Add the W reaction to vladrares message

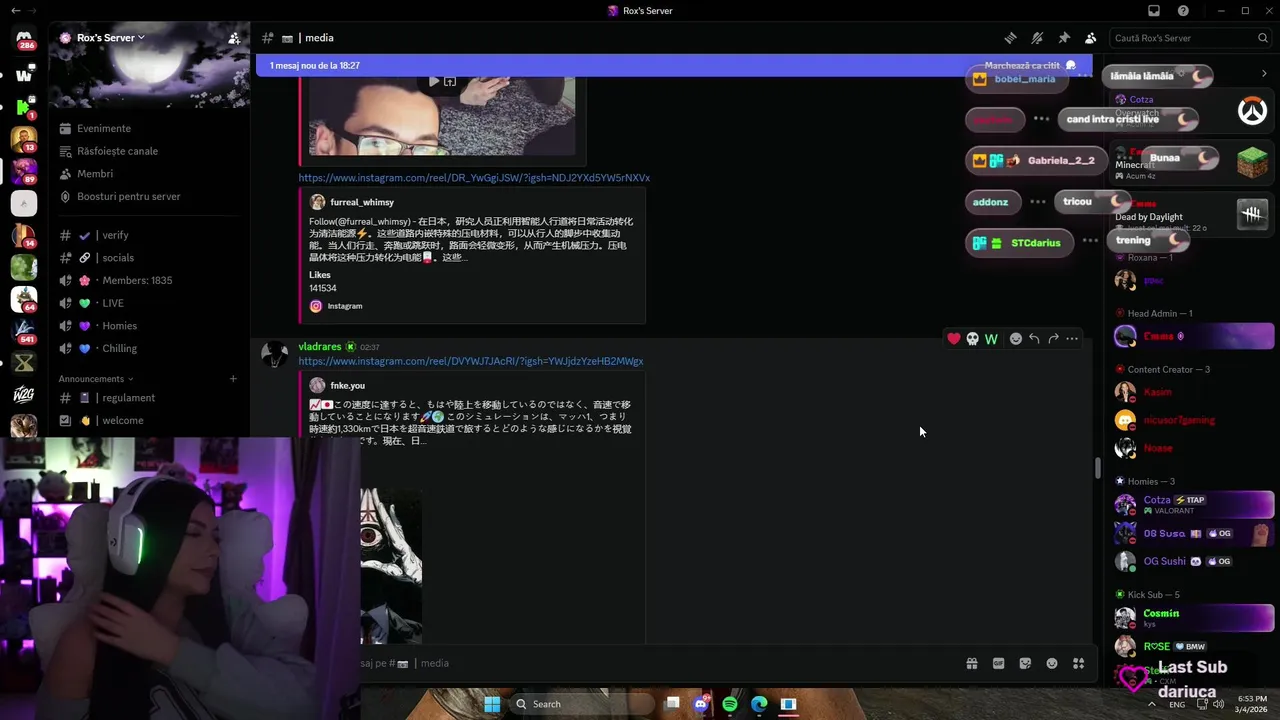pyautogui.click(x=991, y=339)
